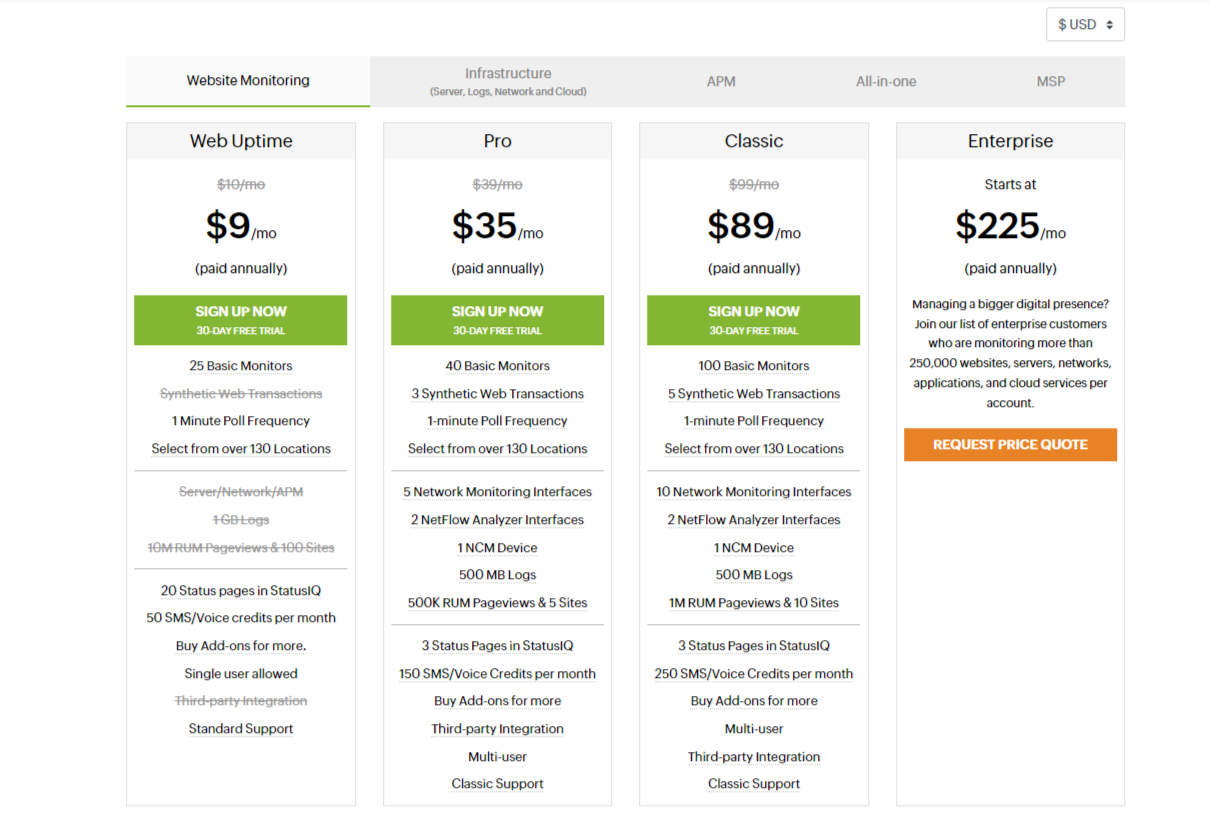Click '250 SMS/Voice Credits per month'

point(754,674)
